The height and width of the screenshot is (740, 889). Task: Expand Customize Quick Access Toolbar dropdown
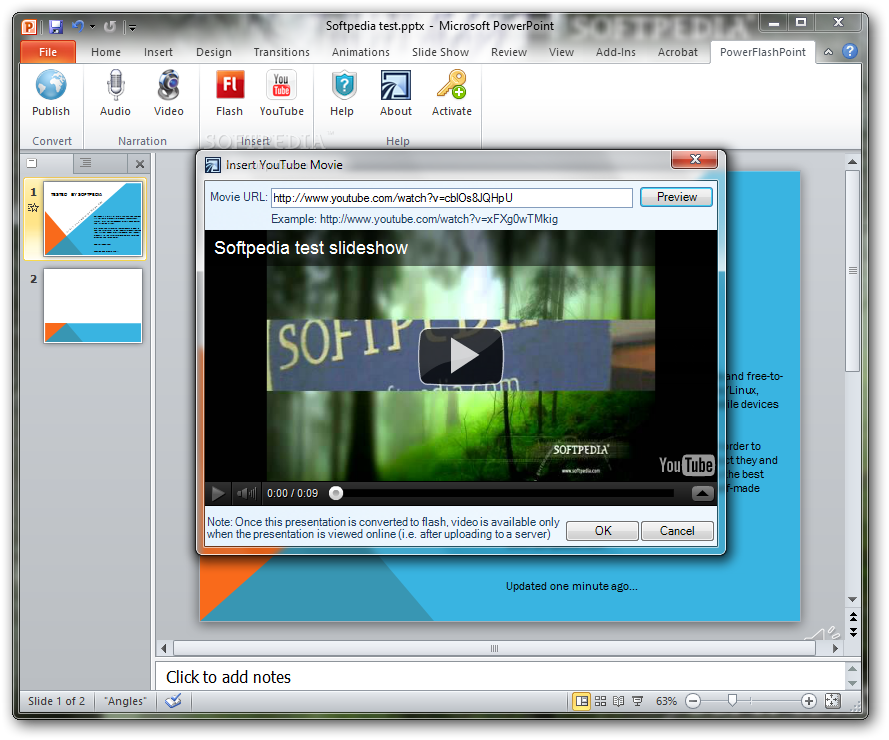tap(132, 27)
